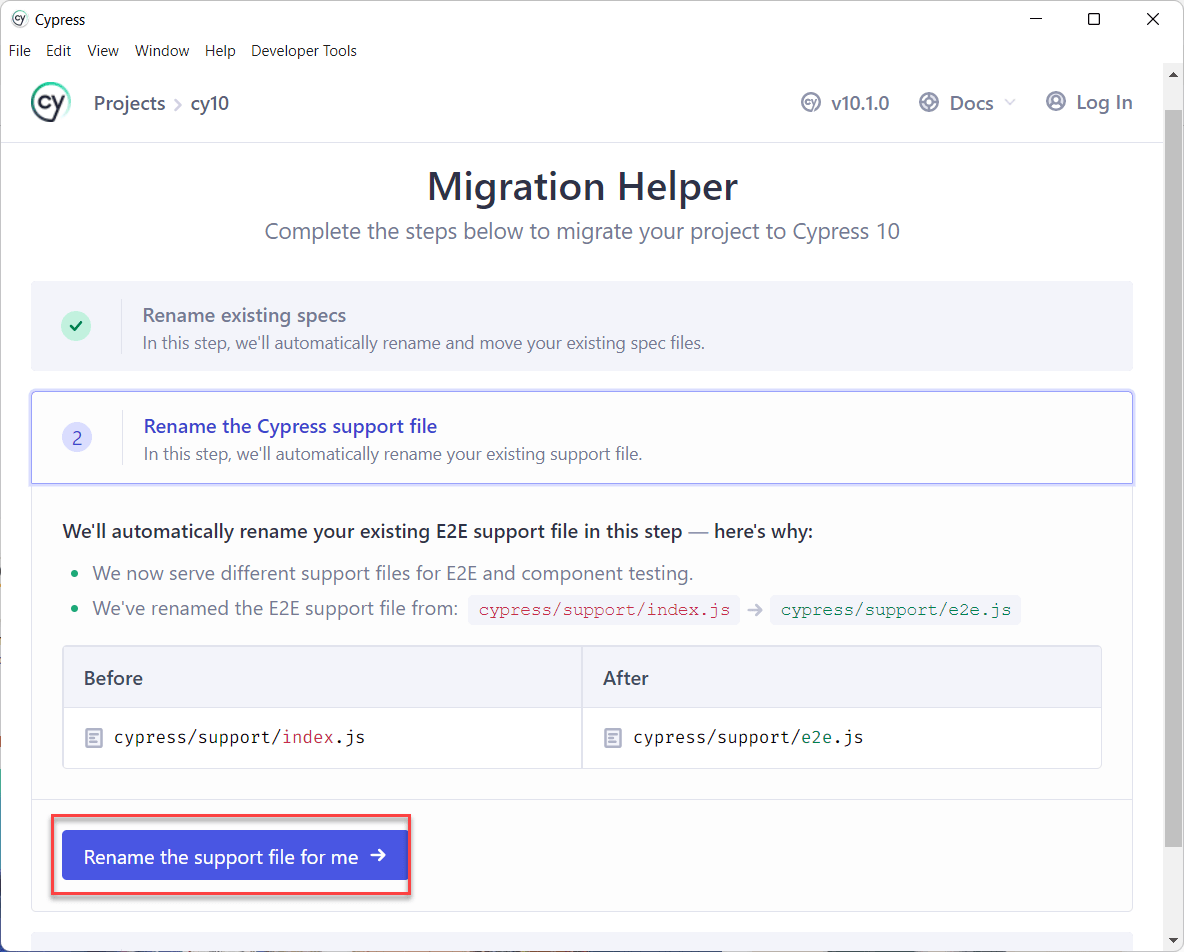Click the Before file document icon
1184x952 pixels.
pyautogui.click(x=94, y=738)
